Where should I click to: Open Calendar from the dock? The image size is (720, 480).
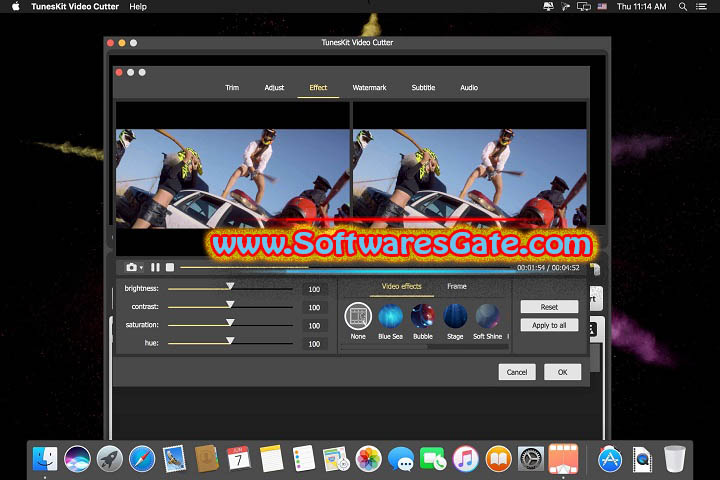tap(239, 458)
